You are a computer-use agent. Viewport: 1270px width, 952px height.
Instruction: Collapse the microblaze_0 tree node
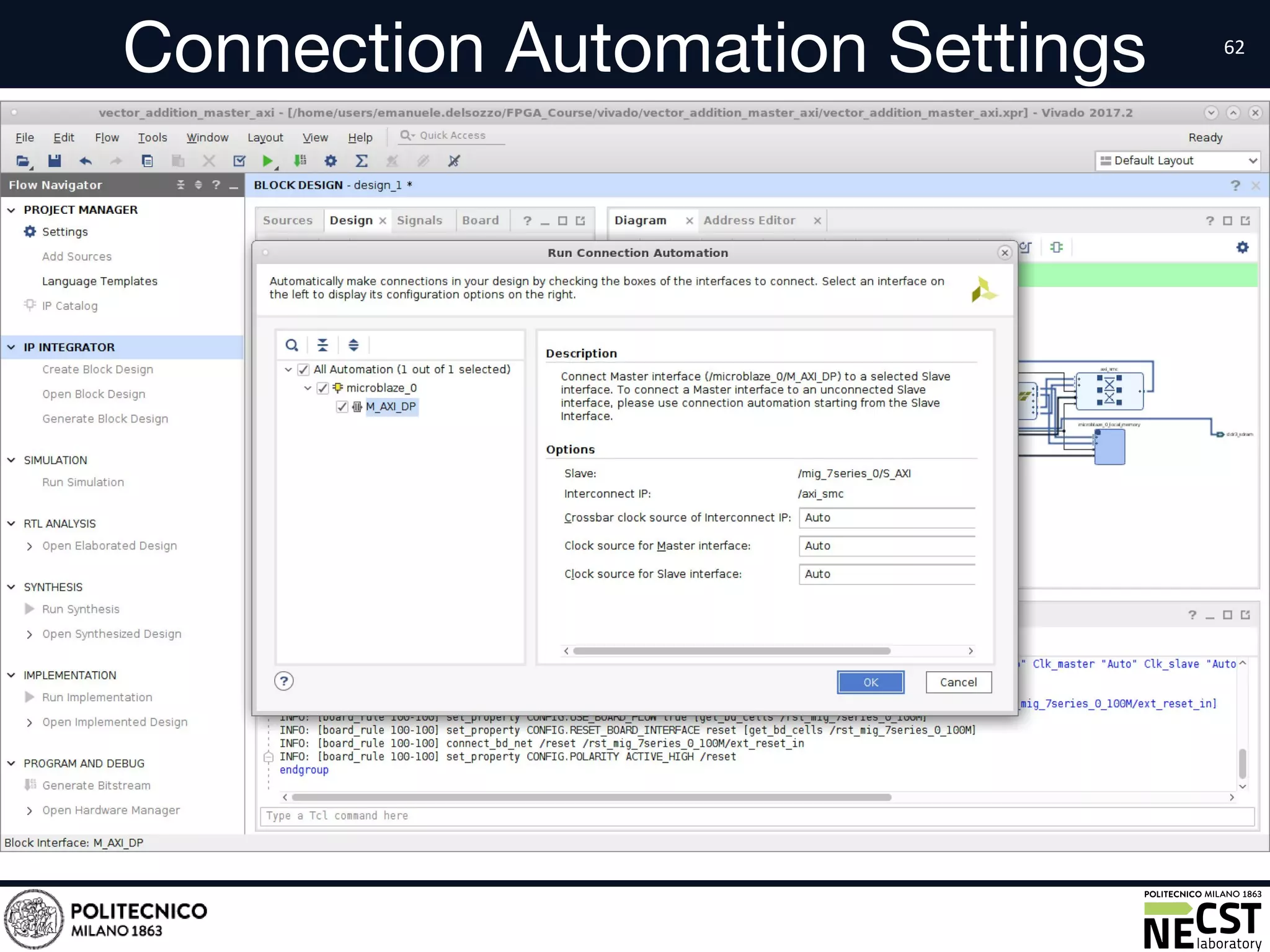(308, 389)
